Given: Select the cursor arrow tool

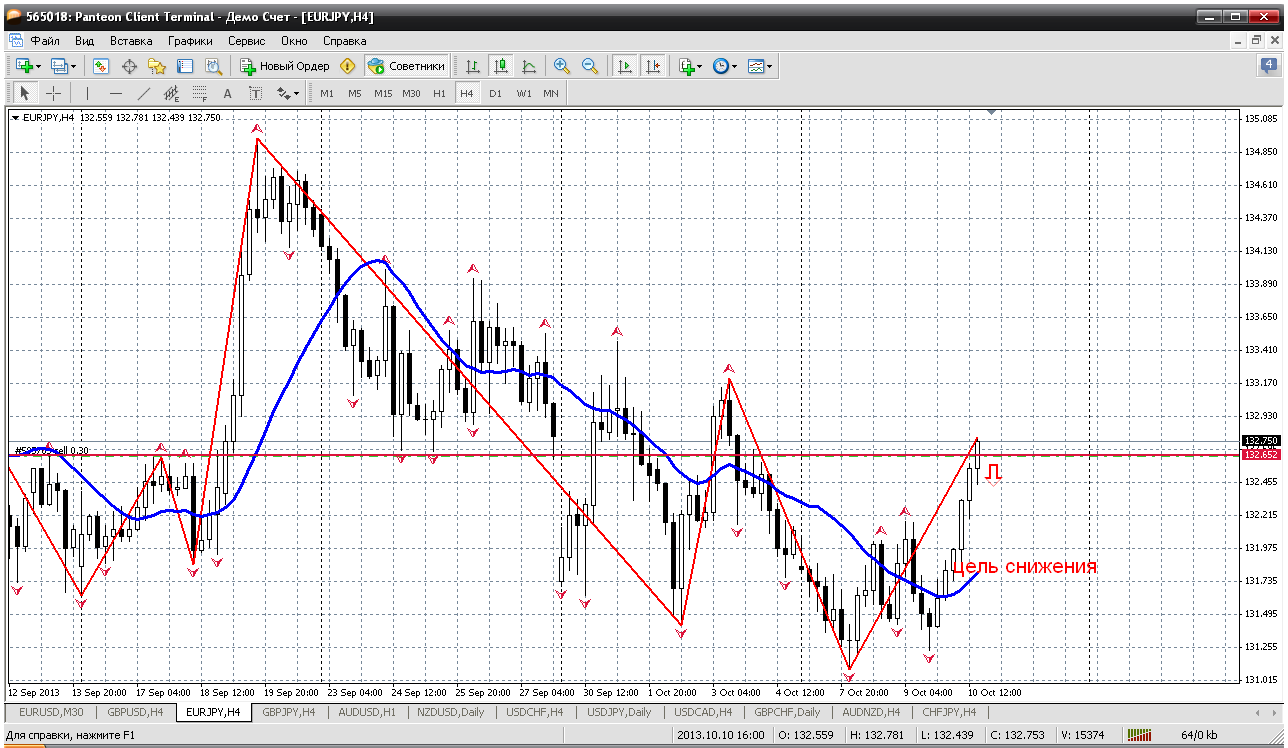Looking at the screenshot, I should coord(26,93).
